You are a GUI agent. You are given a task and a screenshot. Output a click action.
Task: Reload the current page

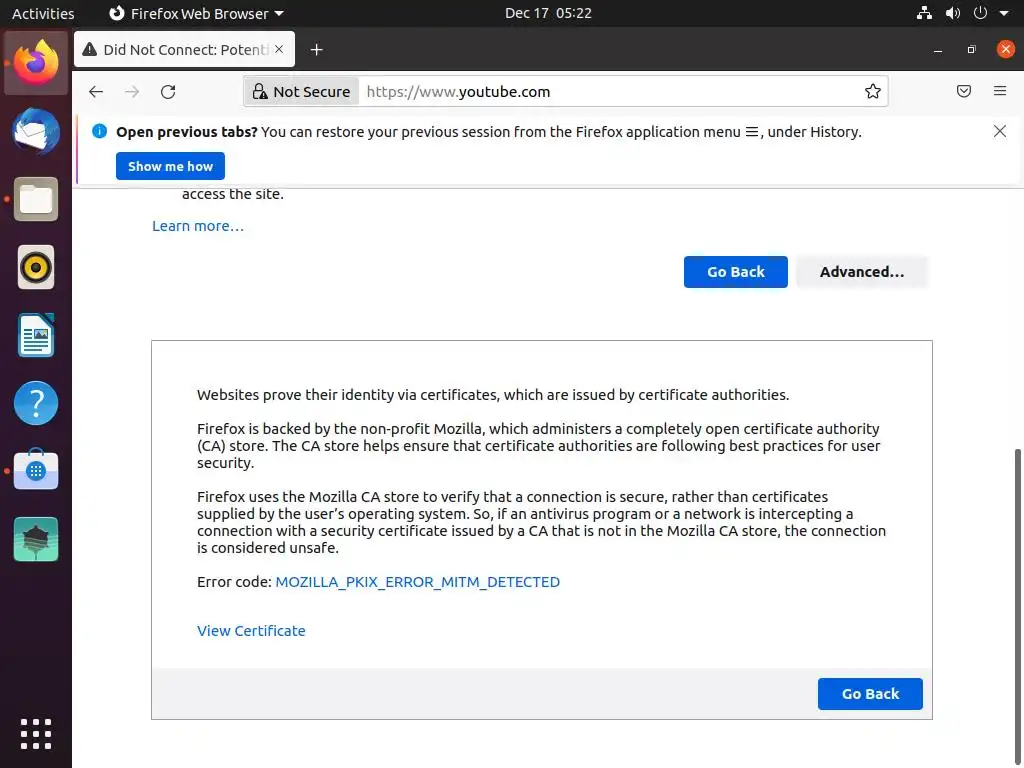pos(168,91)
